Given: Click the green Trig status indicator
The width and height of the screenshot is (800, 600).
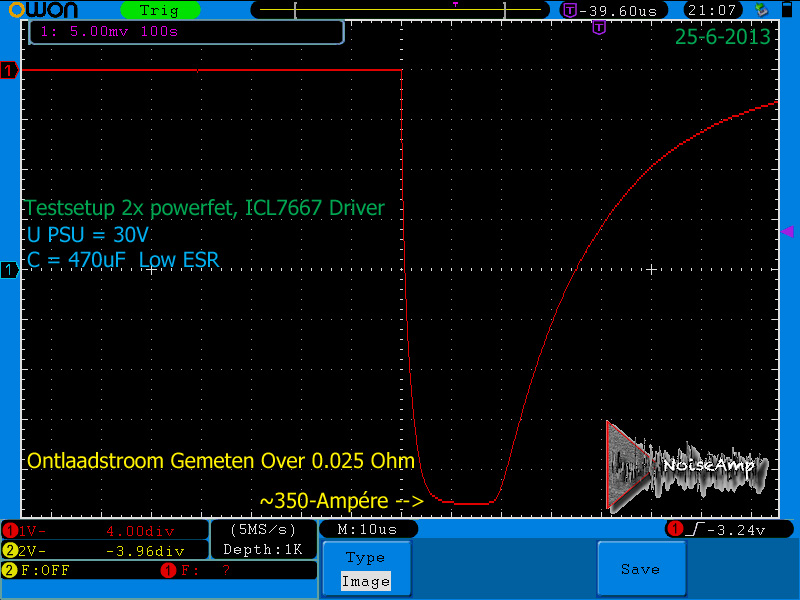Looking at the screenshot, I should pyautogui.click(x=160, y=10).
